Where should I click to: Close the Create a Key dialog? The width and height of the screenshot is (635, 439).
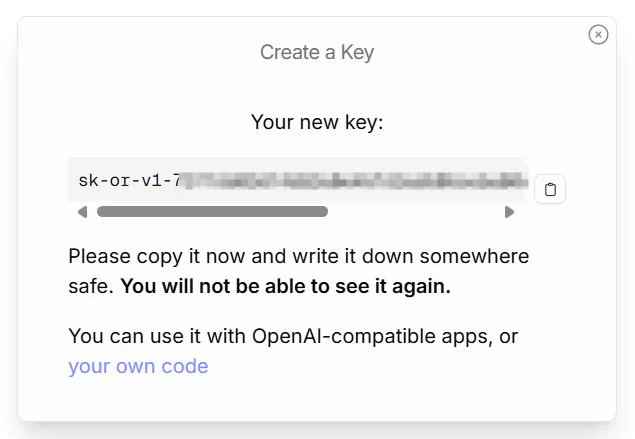pyautogui.click(x=598, y=35)
